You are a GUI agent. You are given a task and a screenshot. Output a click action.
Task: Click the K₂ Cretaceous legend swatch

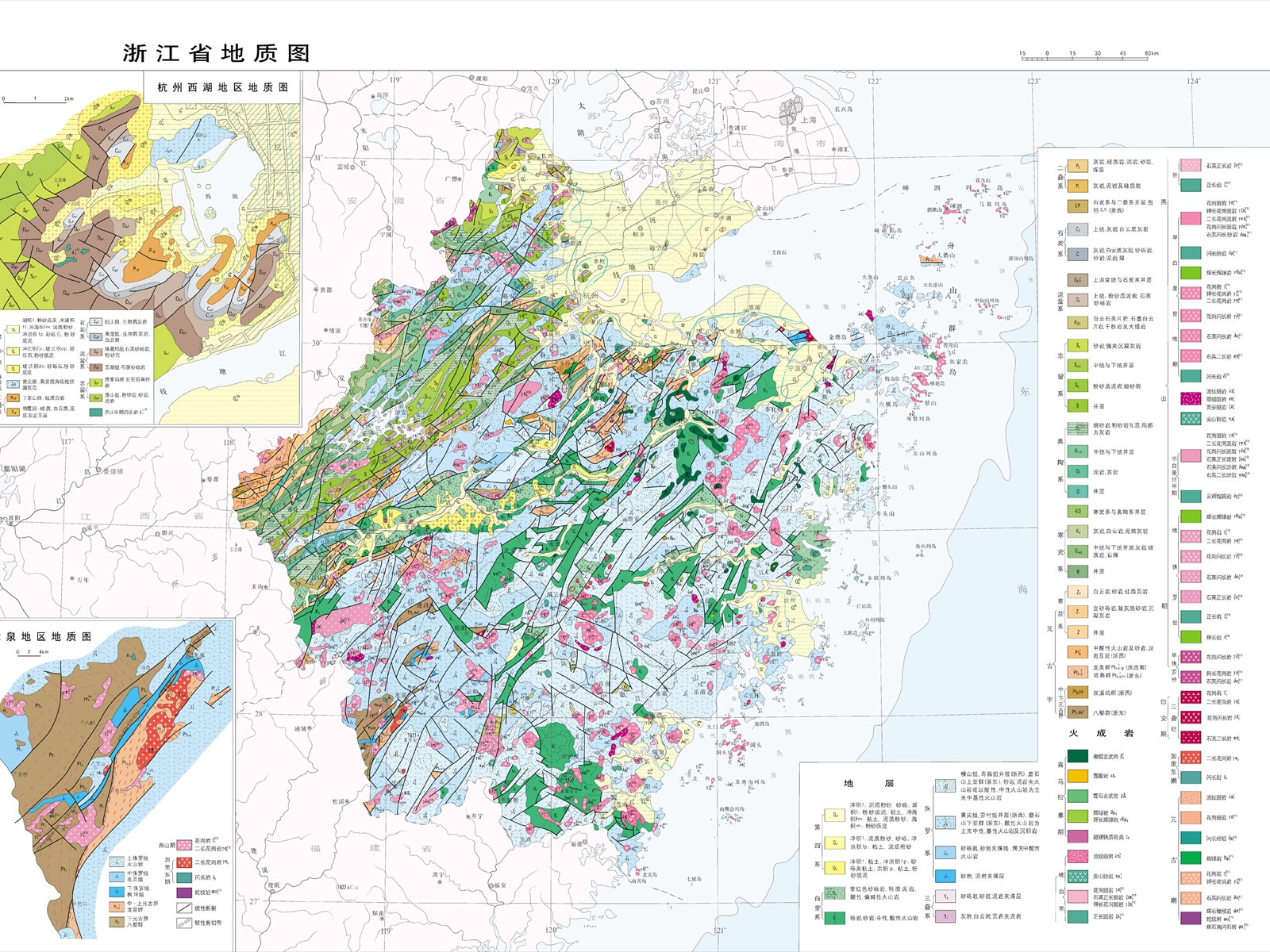[x=834, y=892]
